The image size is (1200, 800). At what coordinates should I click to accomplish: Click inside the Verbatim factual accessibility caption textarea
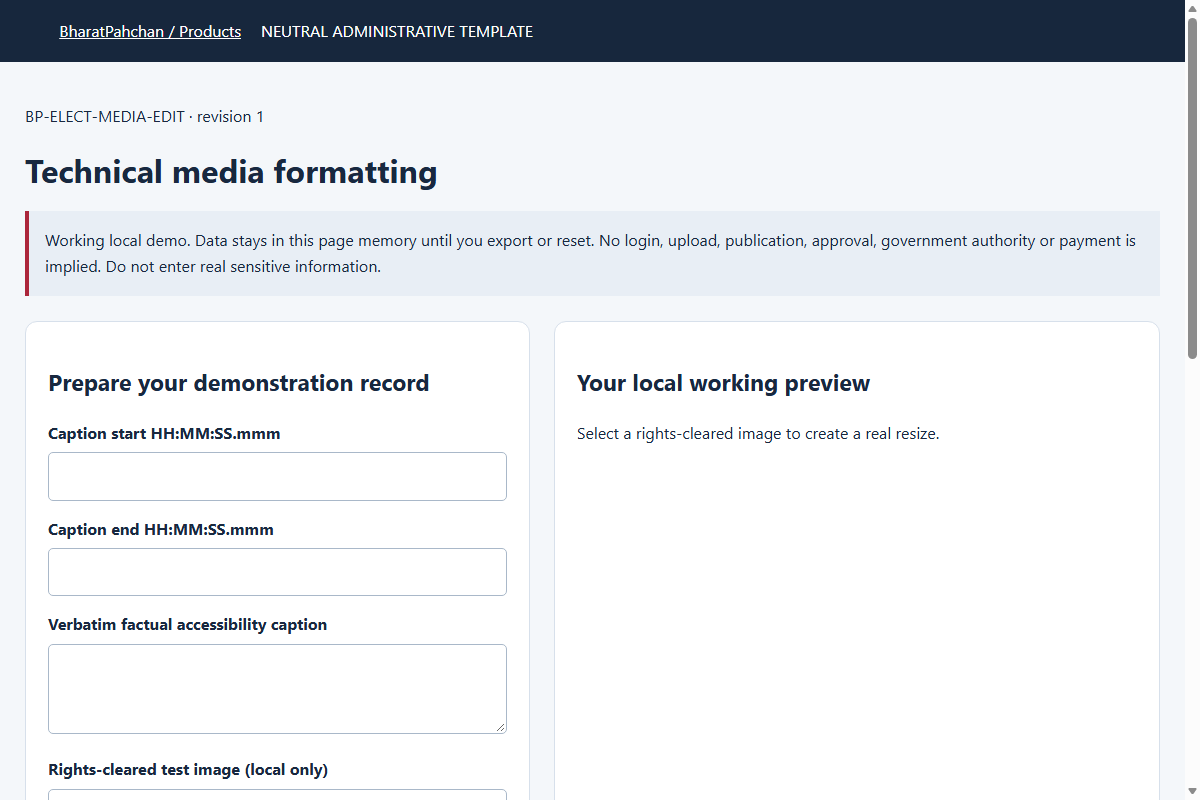click(x=277, y=689)
